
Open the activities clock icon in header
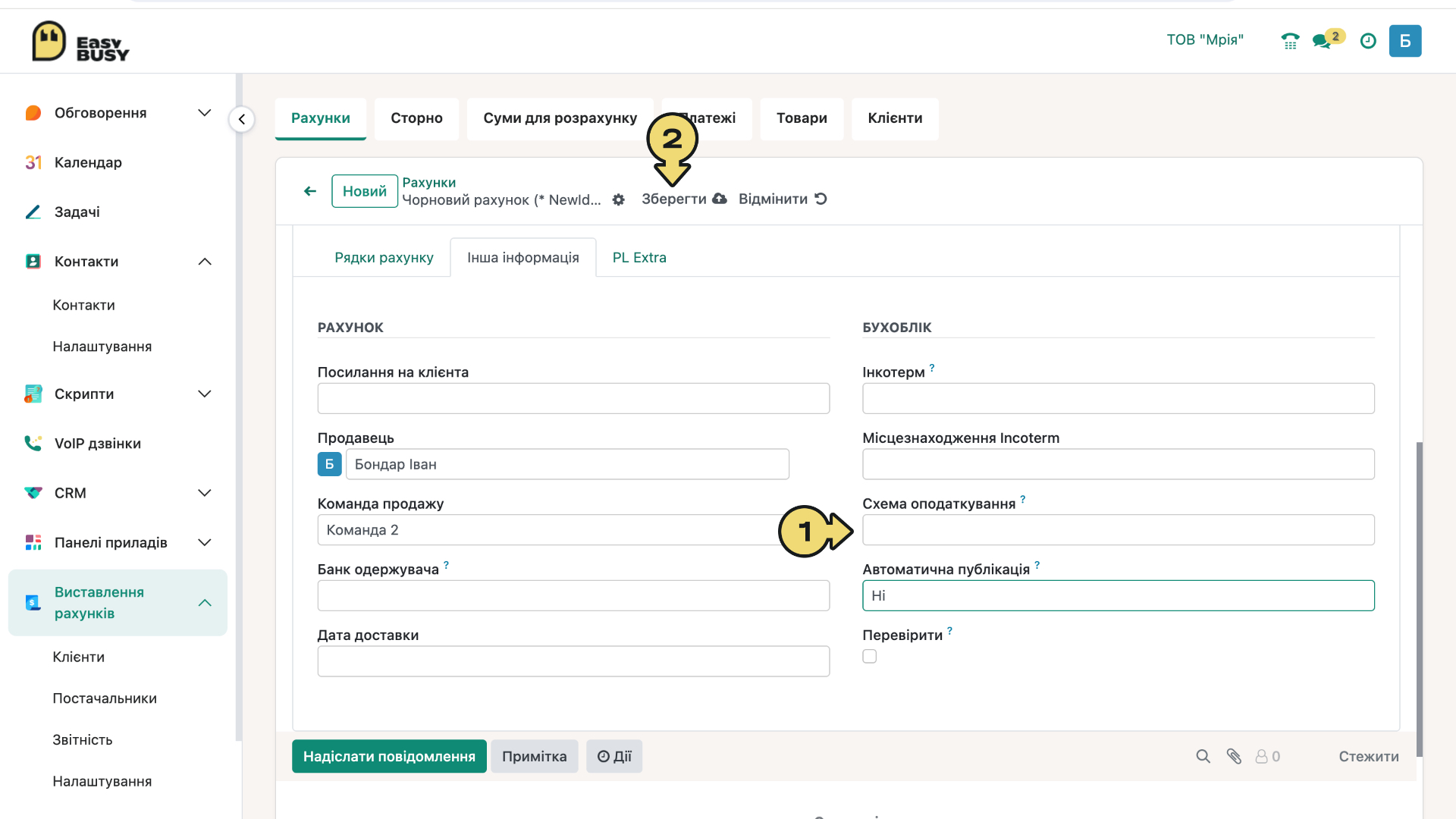click(x=1368, y=41)
